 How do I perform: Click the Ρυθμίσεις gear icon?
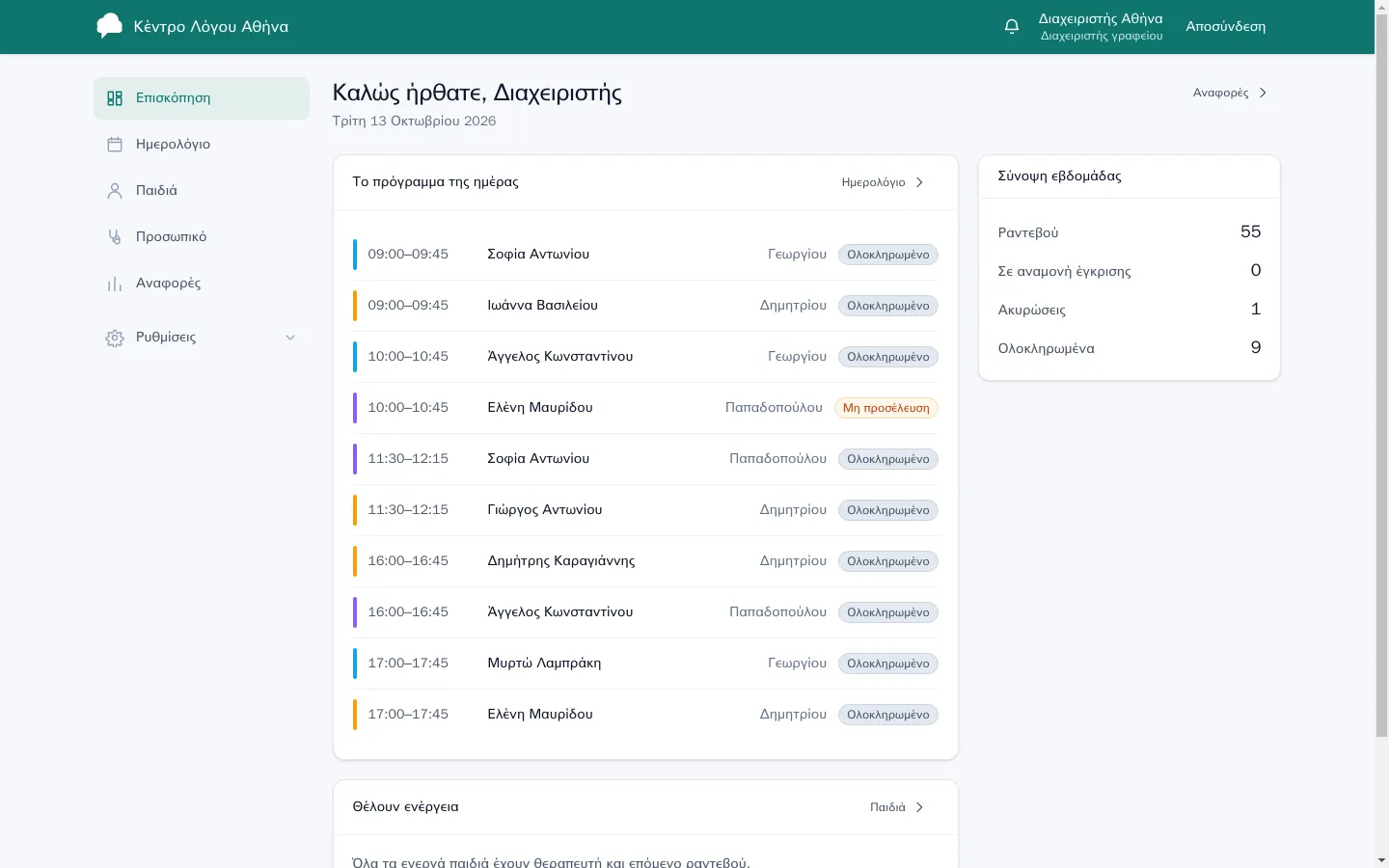(x=115, y=338)
